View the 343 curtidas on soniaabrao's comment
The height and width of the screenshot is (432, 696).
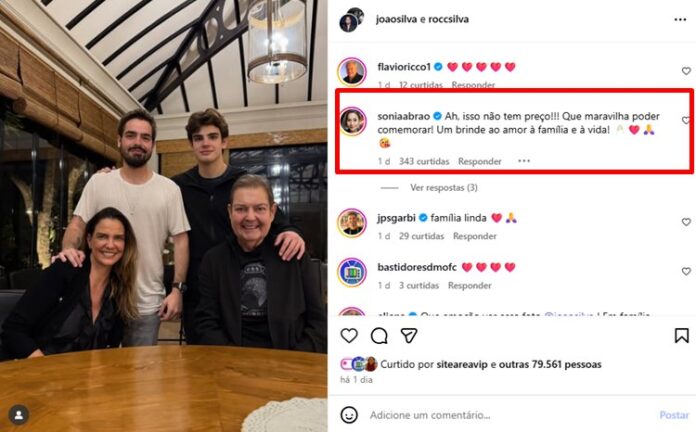coord(424,161)
